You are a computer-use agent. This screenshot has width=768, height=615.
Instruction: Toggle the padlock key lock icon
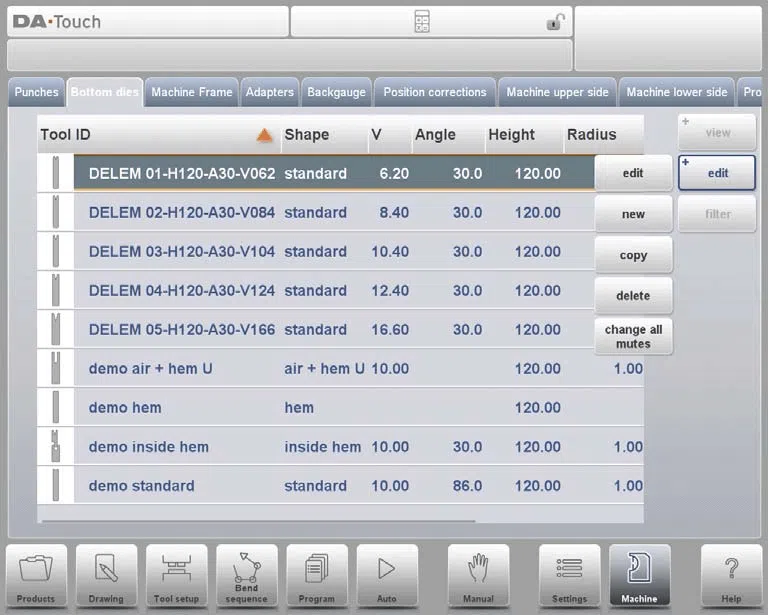(x=555, y=22)
